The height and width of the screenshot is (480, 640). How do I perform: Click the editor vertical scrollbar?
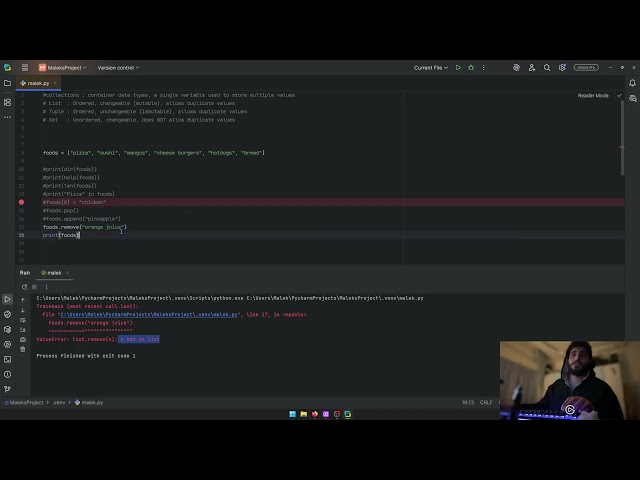click(x=622, y=139)
